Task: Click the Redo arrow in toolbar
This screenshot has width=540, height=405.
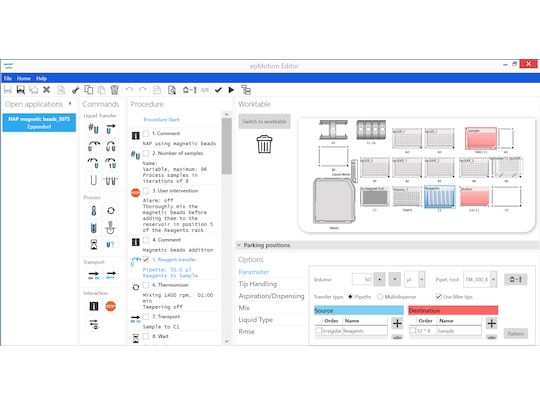Action: pyautogui.click(x=143, y=90)
